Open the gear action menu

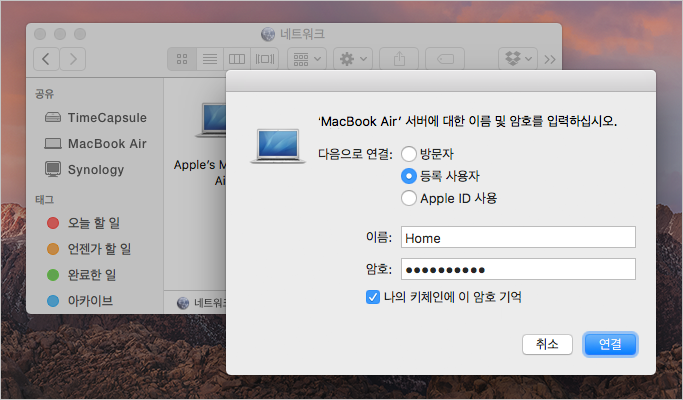[x=353, y=59]
